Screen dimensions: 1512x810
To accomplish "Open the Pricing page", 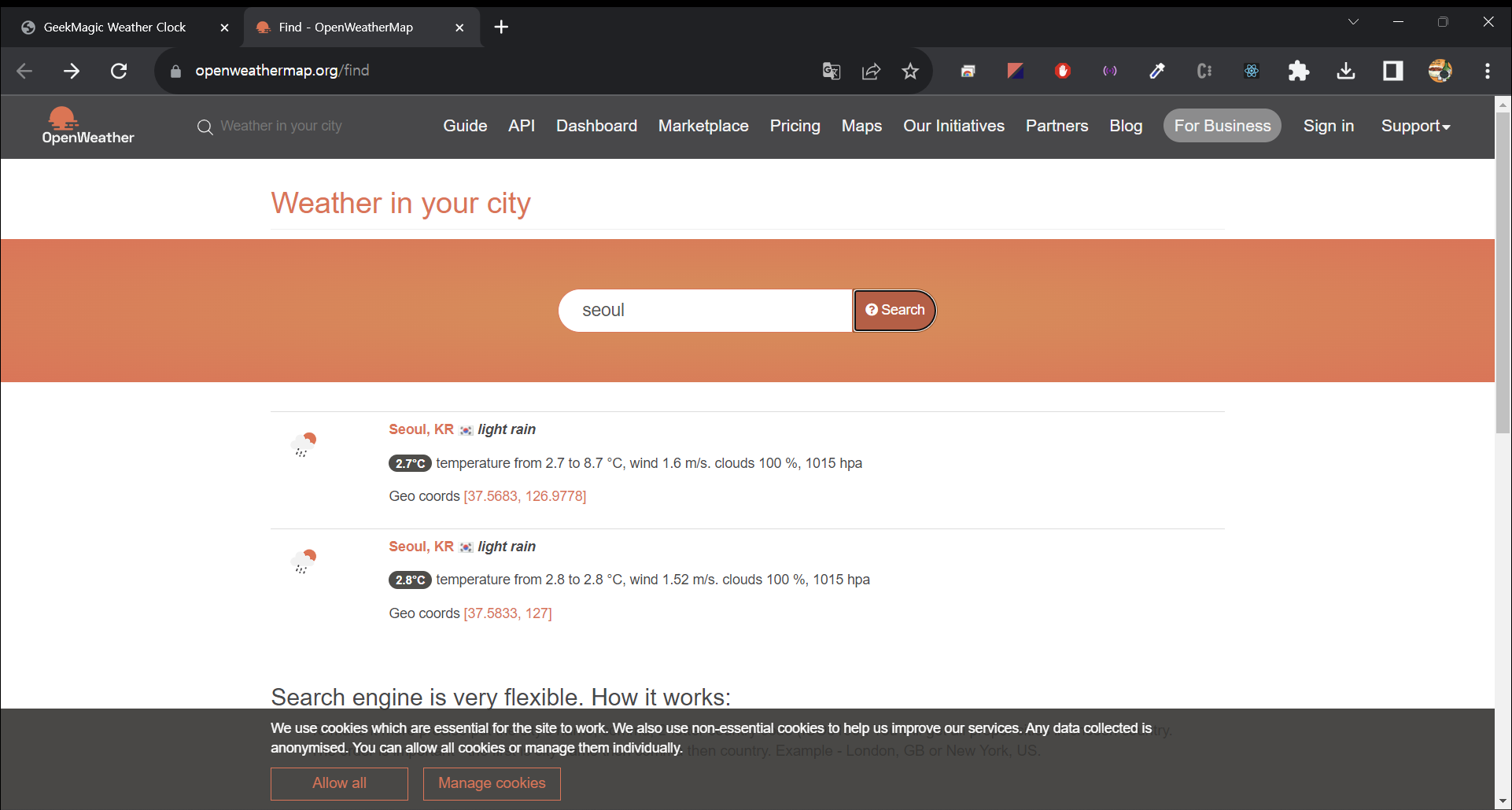I will coord(795,126).
